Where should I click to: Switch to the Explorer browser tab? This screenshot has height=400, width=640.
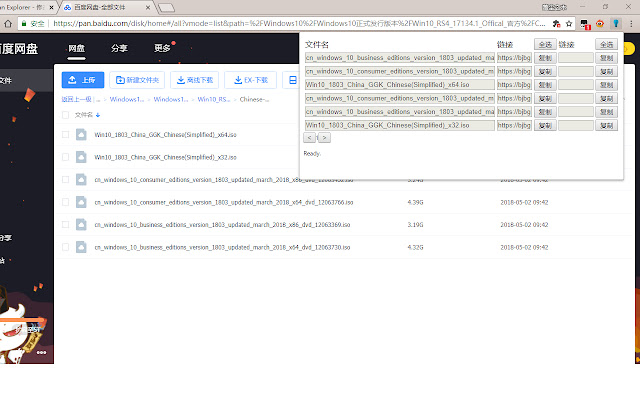pyautogui.click(x=27, y=7)
